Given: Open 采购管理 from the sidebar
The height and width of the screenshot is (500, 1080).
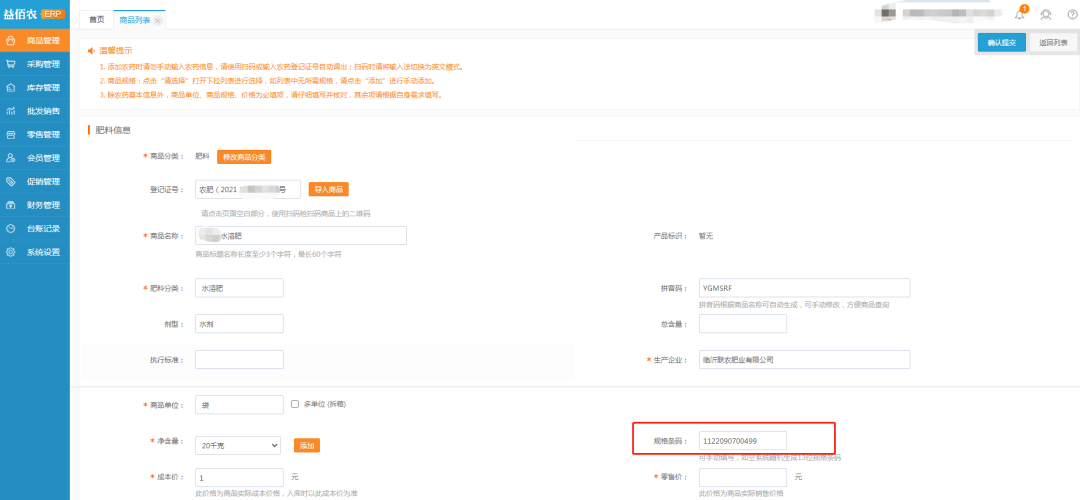Looking at the screenshot, I should [42, 64].
